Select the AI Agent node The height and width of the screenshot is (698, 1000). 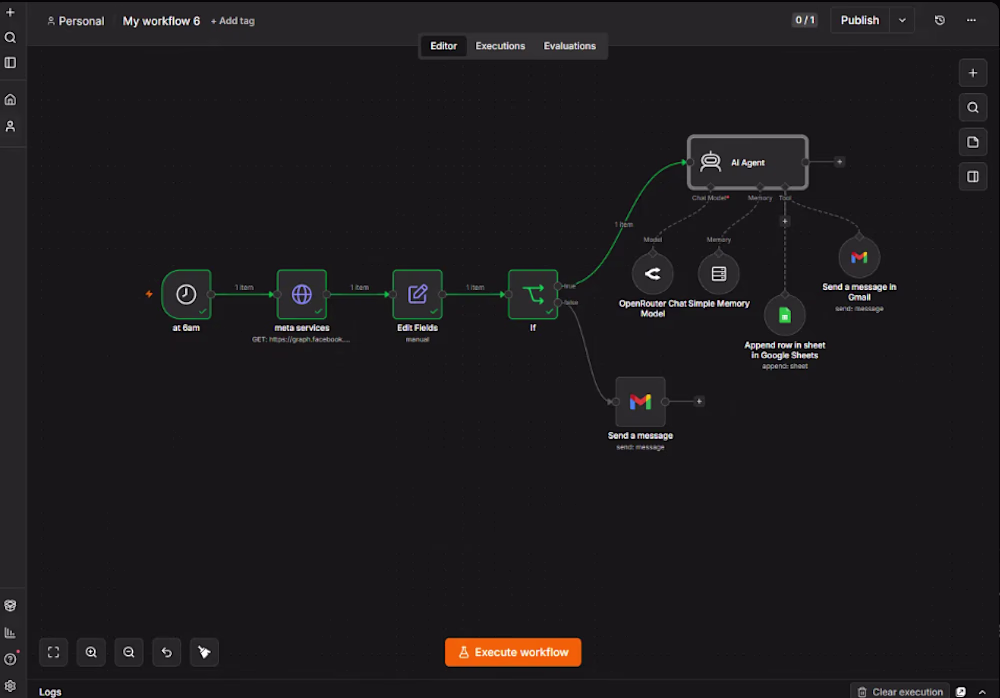pyautogui.click(x=747, y=163)
